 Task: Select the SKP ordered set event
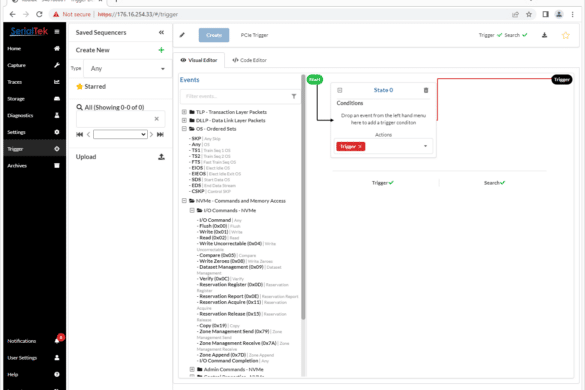[205, 138]
